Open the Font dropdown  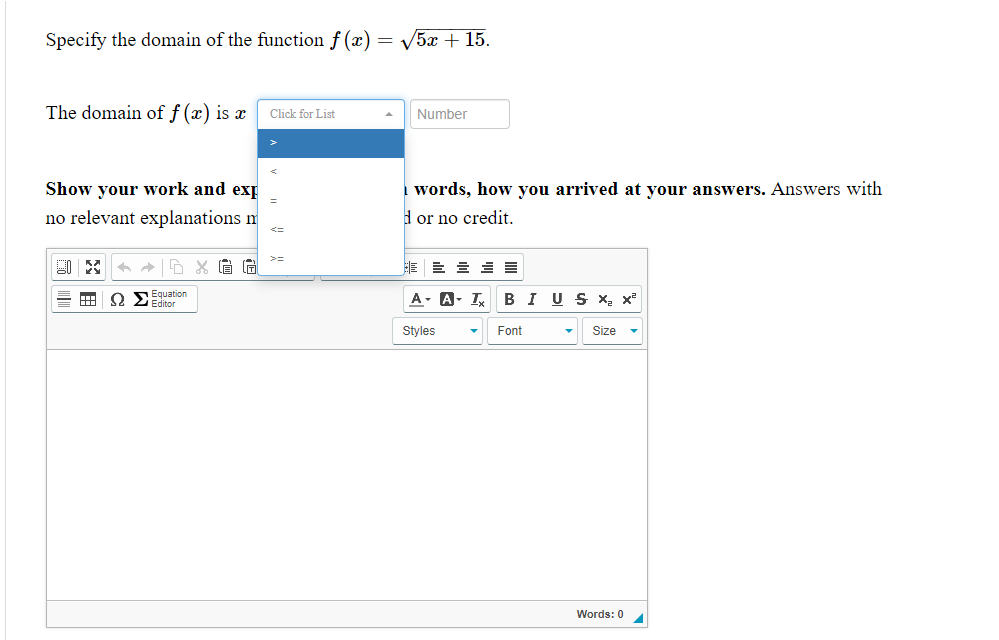tap(532, 330)
